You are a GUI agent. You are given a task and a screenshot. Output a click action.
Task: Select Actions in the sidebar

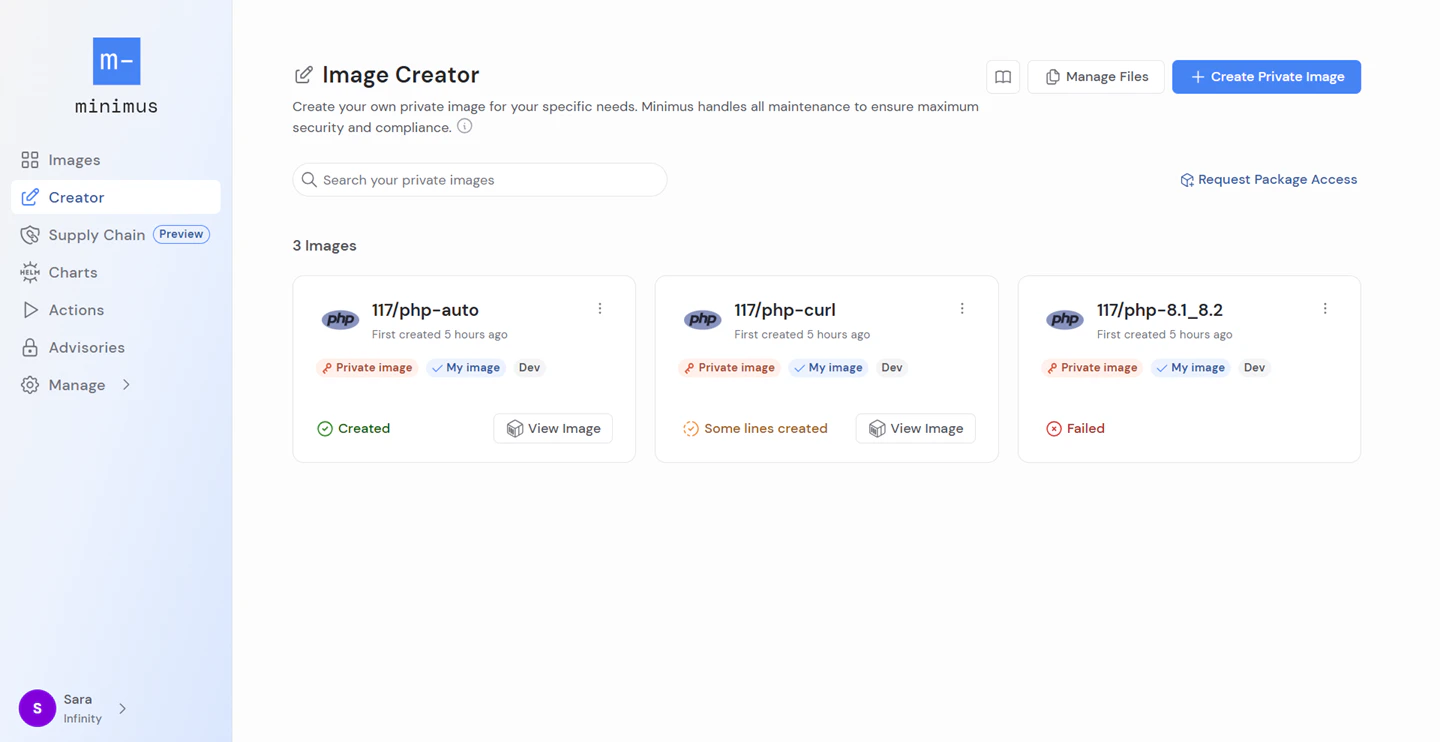click(75, 309)
